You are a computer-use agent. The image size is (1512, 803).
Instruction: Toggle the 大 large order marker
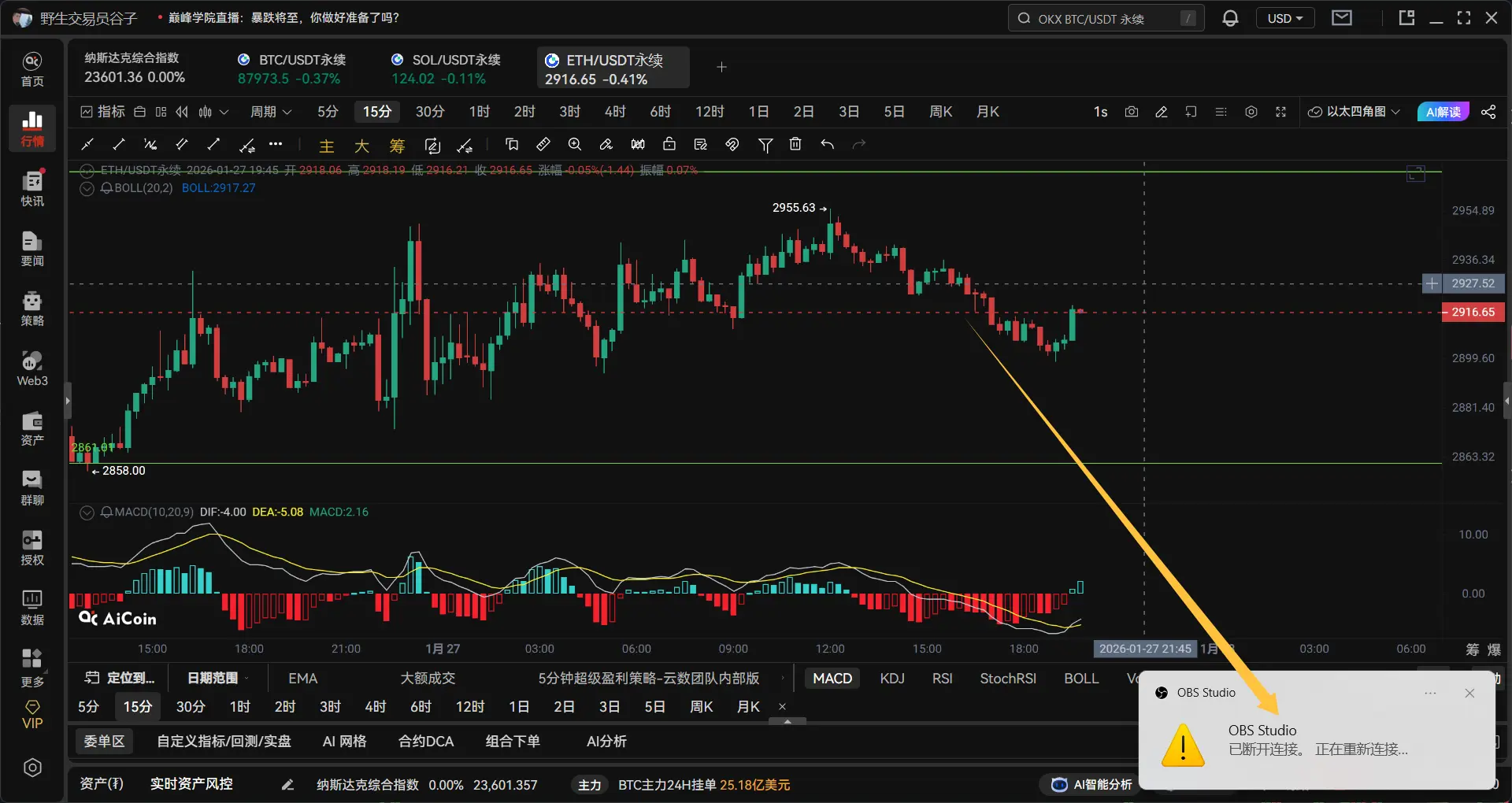click(361, 146)
